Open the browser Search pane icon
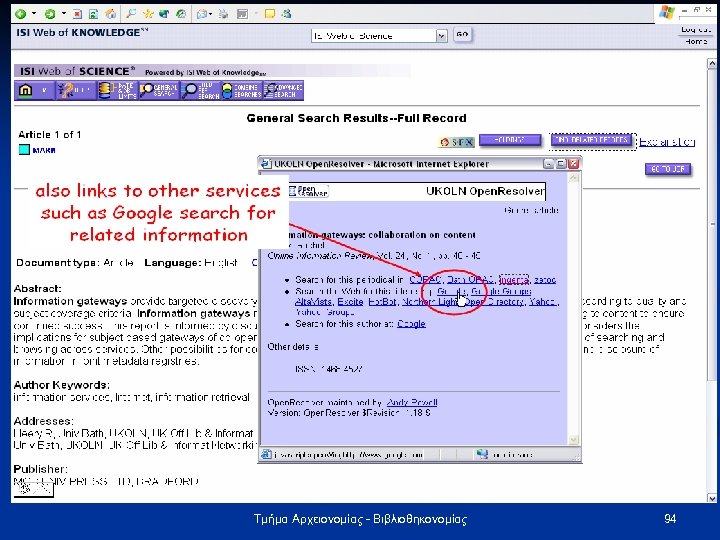720x540 pixels. point(131,14)
